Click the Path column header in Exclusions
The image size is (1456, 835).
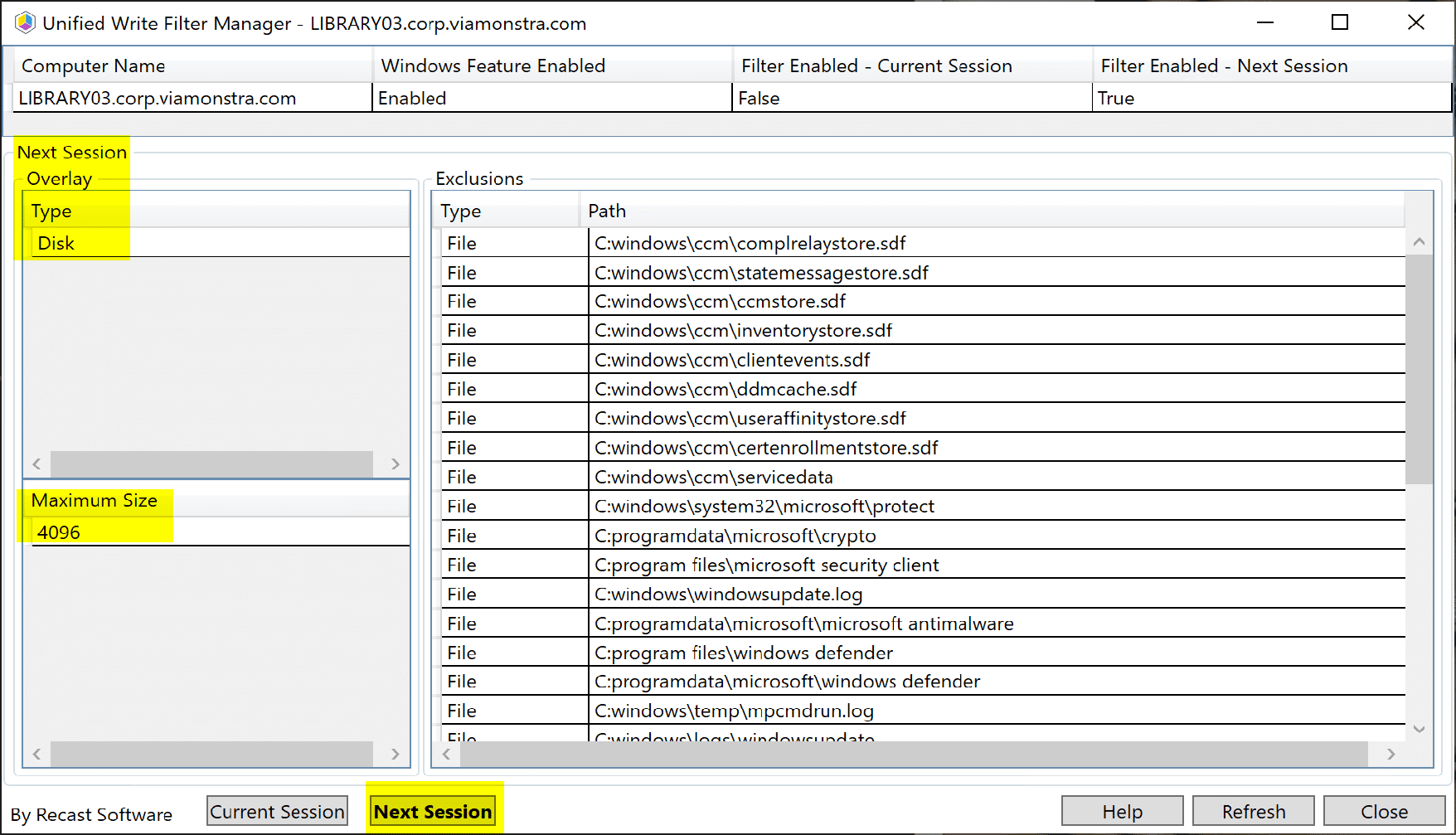click(607, 211)
